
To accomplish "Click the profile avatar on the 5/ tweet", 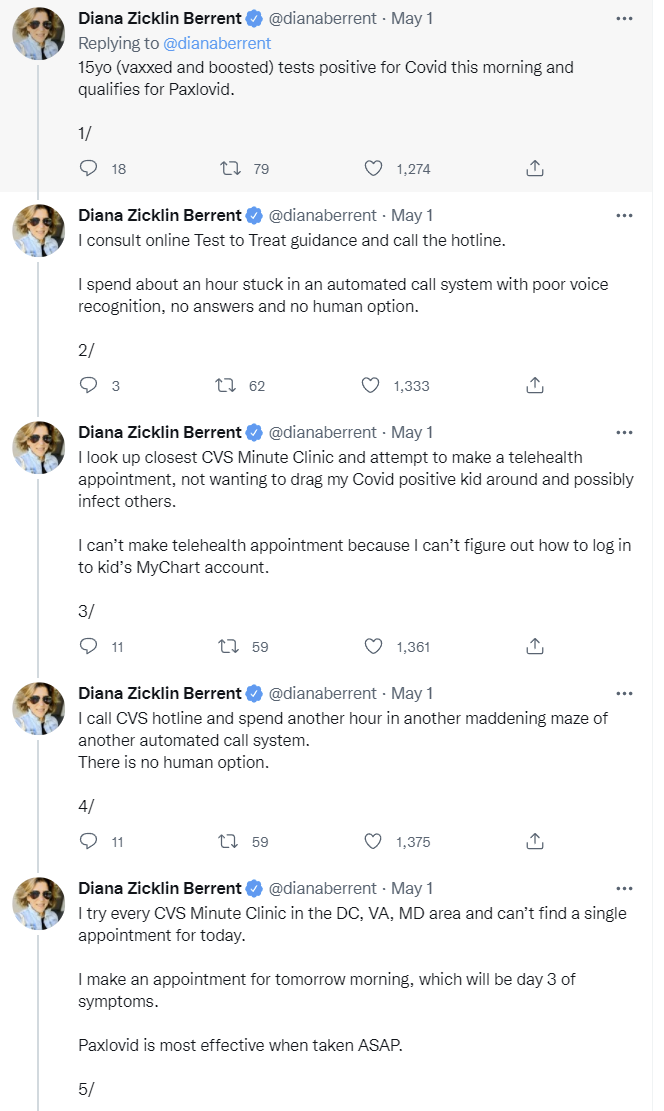I will pyautogui.click(x=39, y=904).
